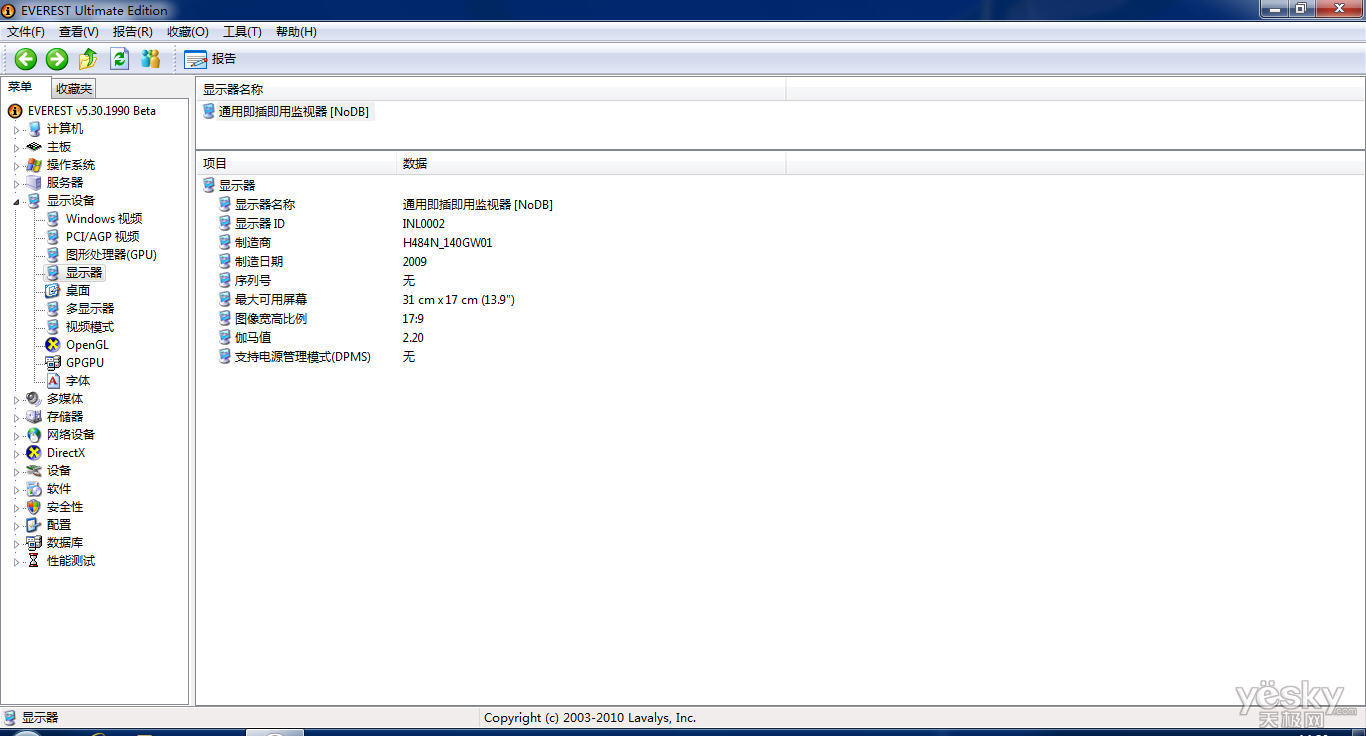Open 视频模式 tree item
This screenshot has height=736, width=1366.
90,327
